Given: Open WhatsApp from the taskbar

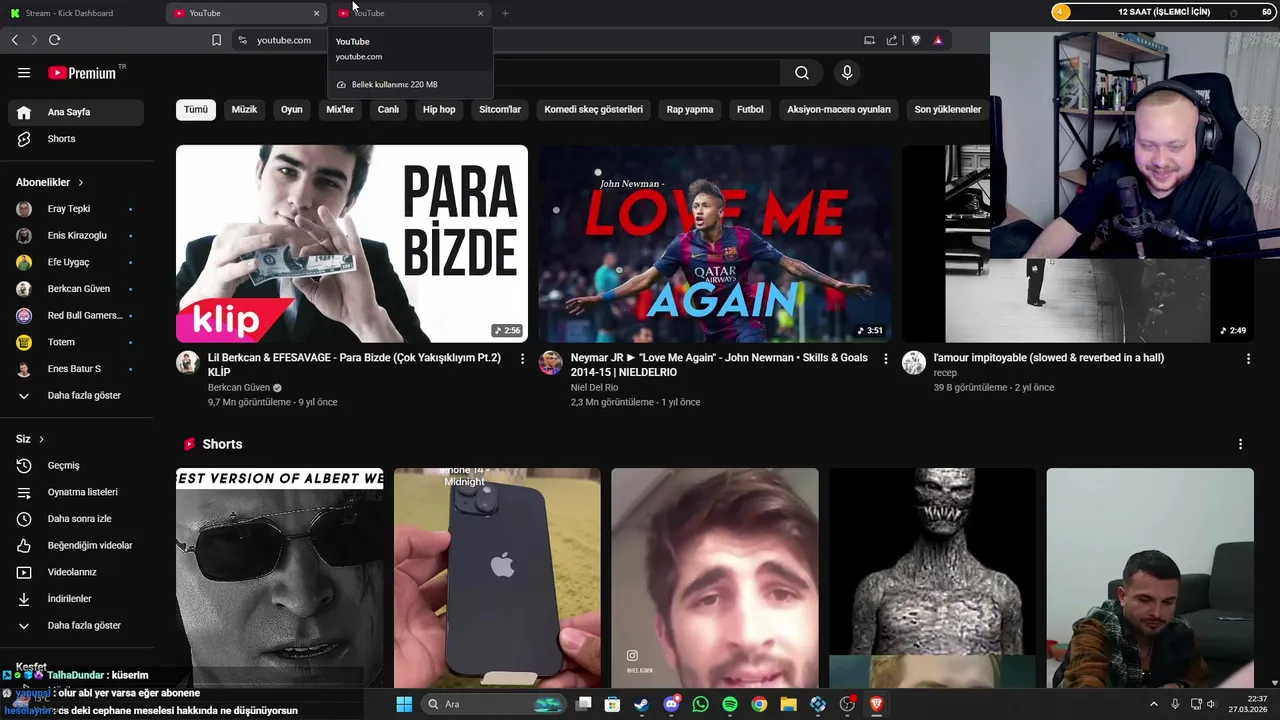Looking at the screenshot, I should (x=701, y=704).
